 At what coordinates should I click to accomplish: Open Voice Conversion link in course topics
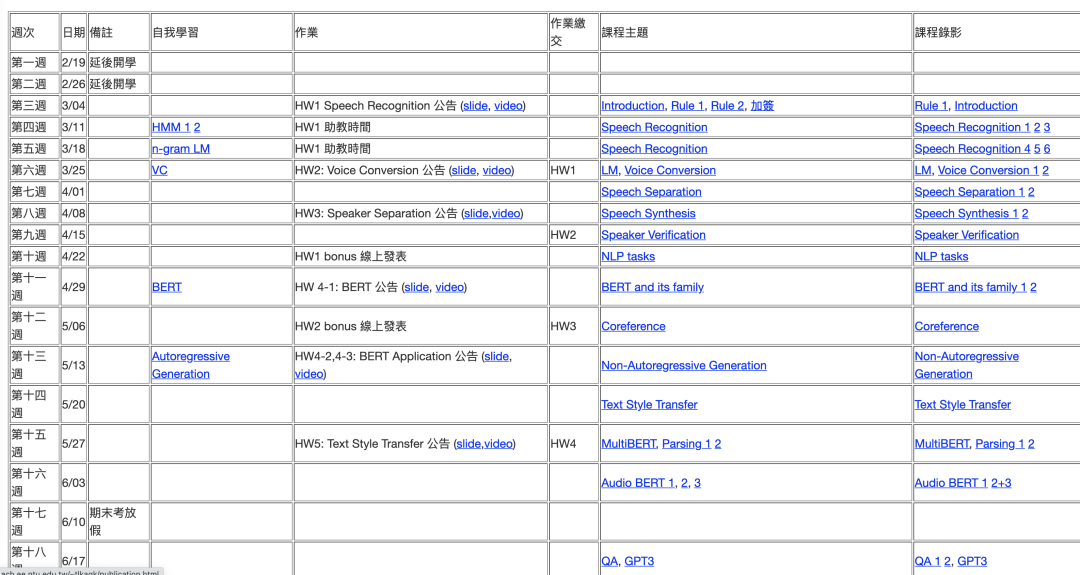click(670, 170)
